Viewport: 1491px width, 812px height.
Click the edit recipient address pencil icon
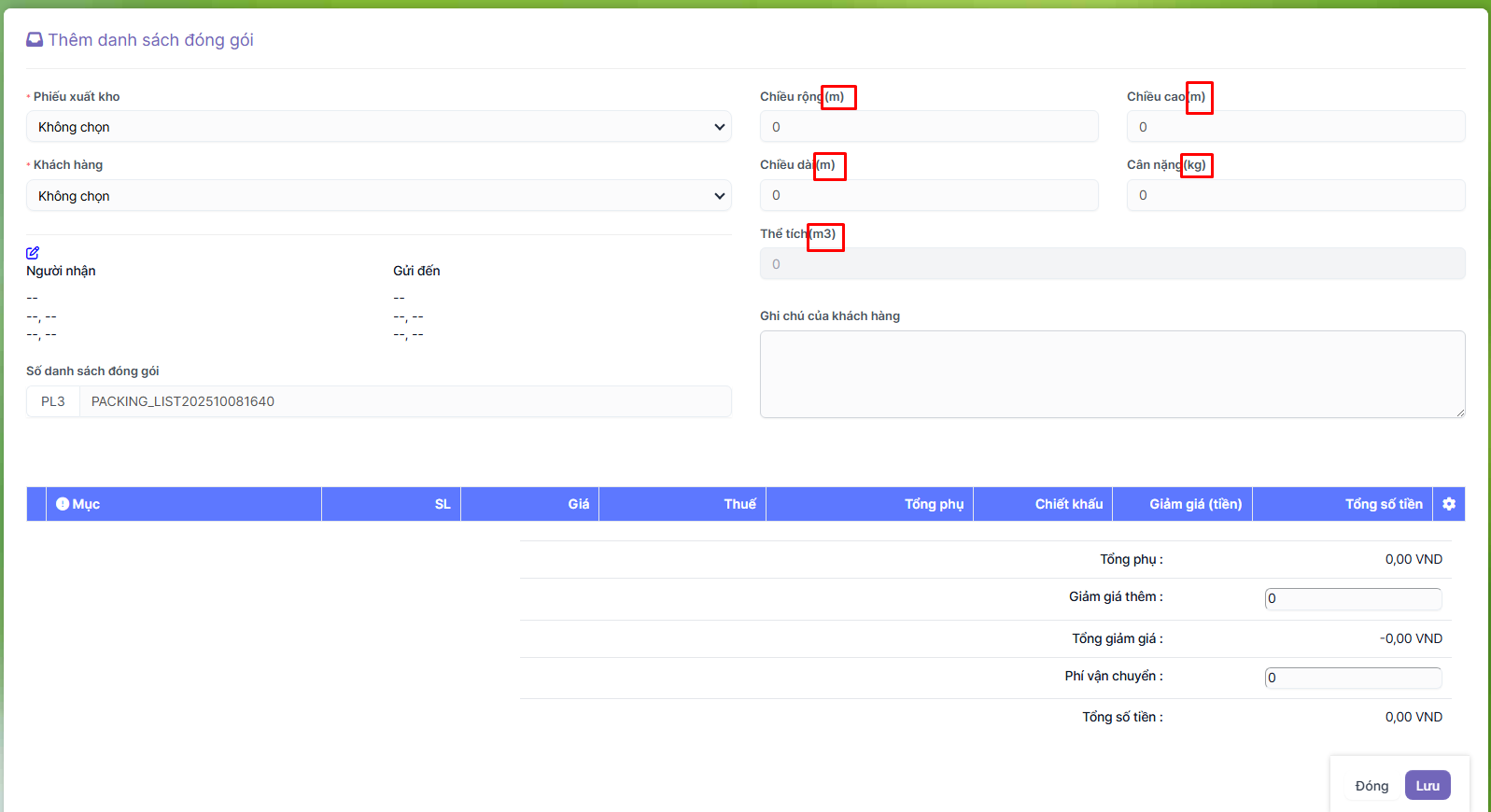point(33,253)
